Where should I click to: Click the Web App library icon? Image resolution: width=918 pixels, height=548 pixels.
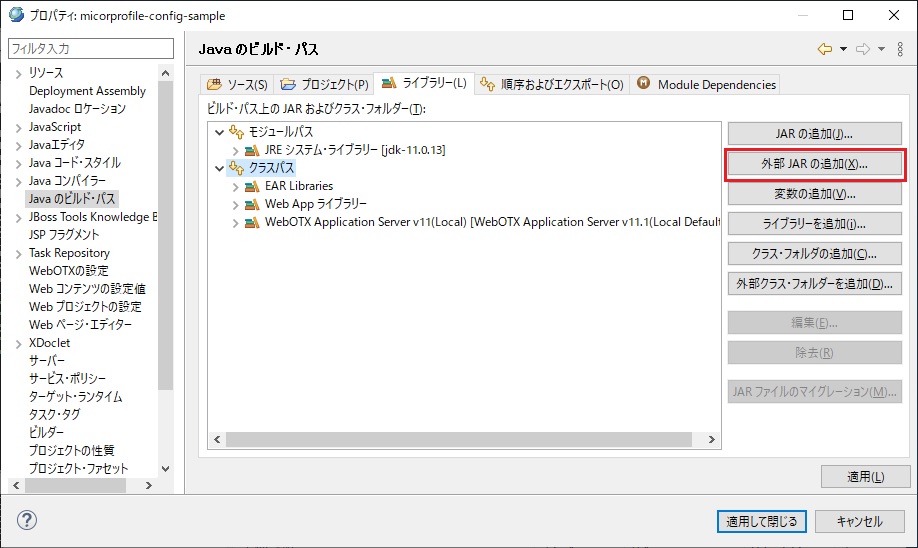click(x=252, y=204)
